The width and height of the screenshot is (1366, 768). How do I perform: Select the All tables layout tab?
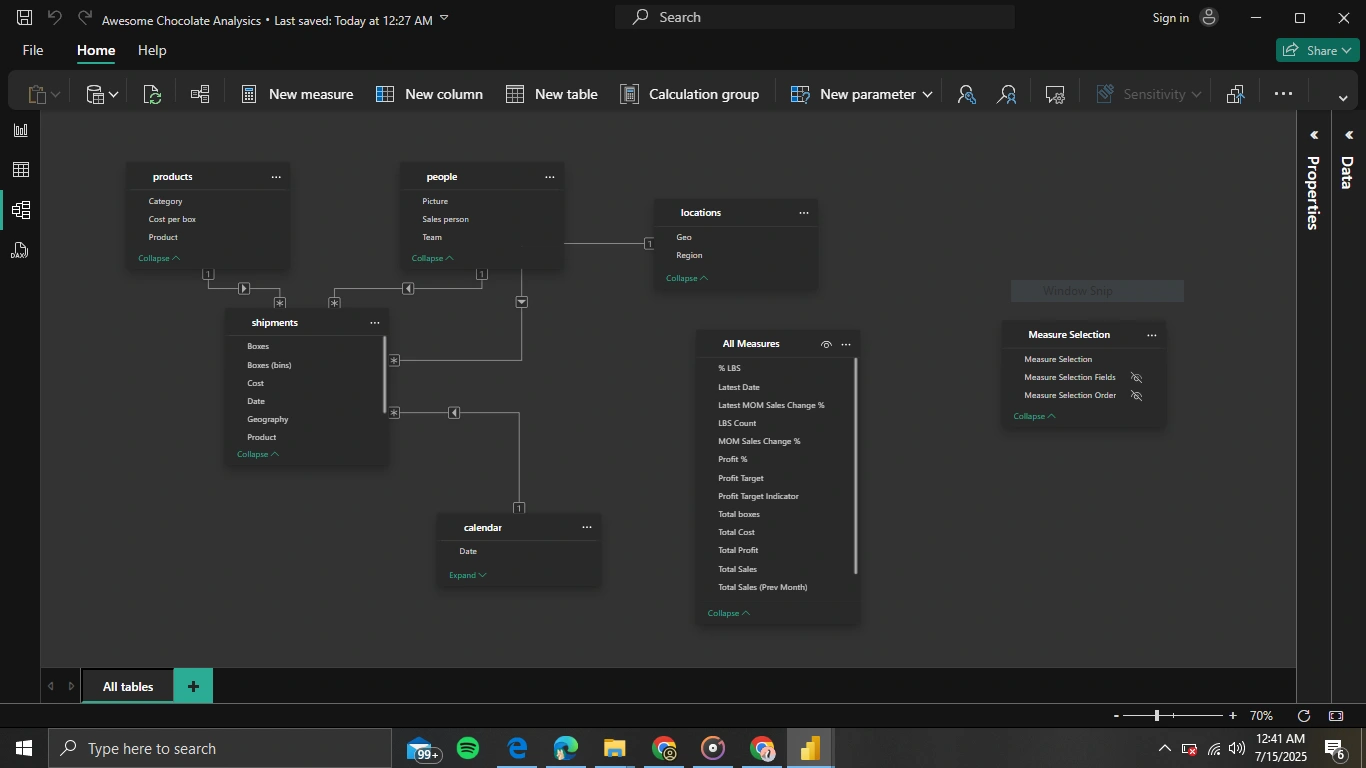click(x=128, y=687)
